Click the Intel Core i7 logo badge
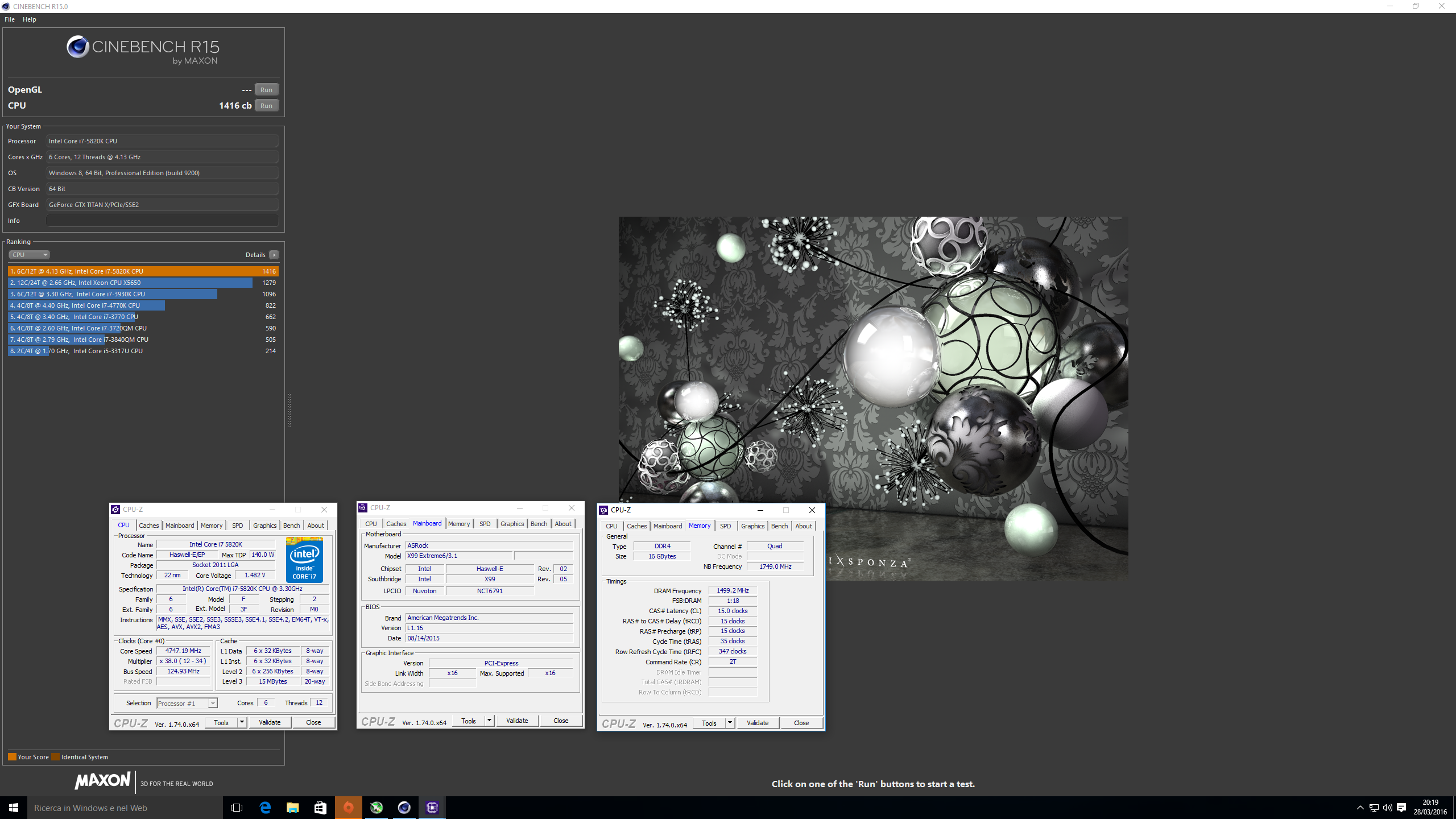This screenshot has width=1456, height=819. 304,560
